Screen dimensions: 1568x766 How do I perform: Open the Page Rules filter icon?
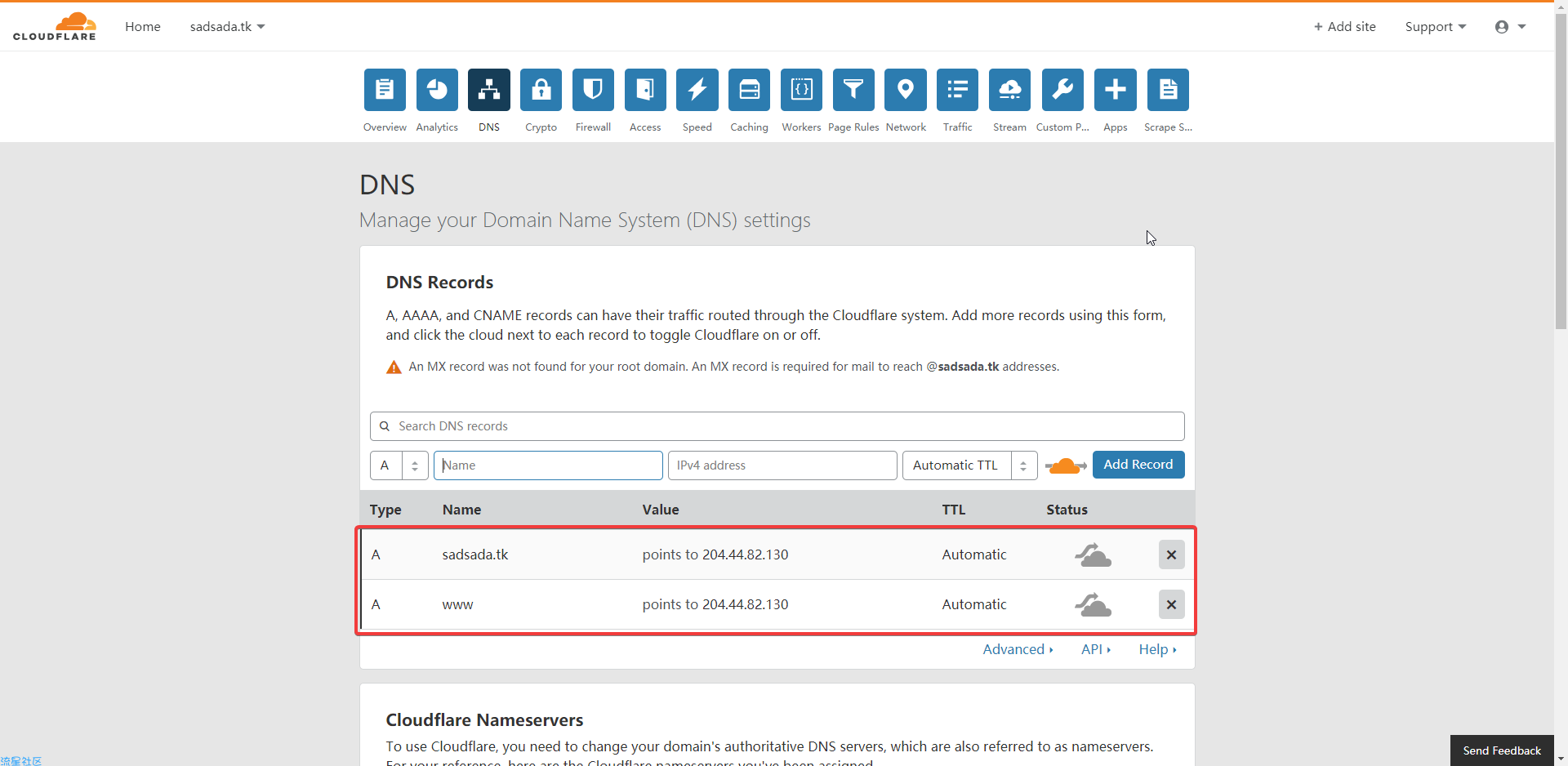[x=853, y=90]
